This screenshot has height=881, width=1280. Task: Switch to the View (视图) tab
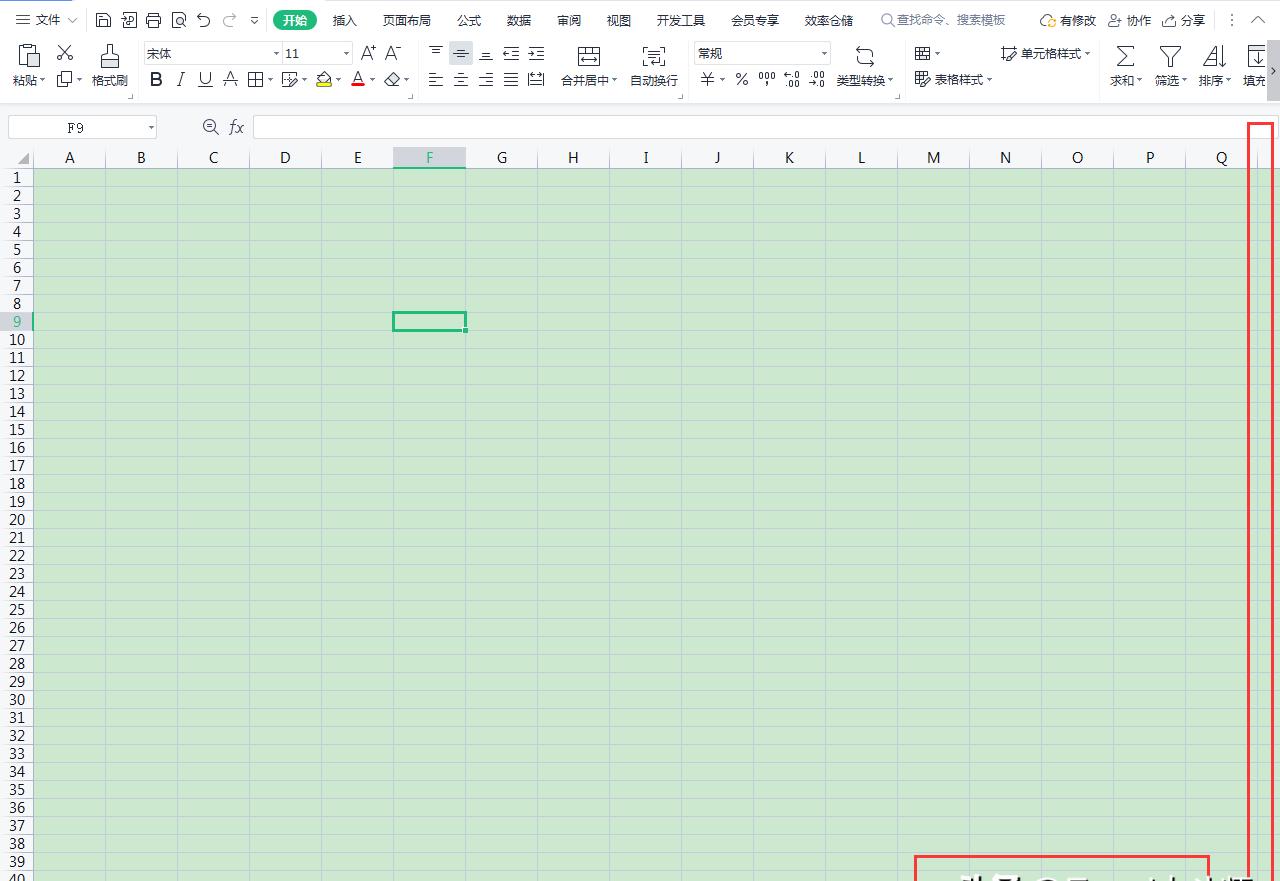(x=619, y=20)
